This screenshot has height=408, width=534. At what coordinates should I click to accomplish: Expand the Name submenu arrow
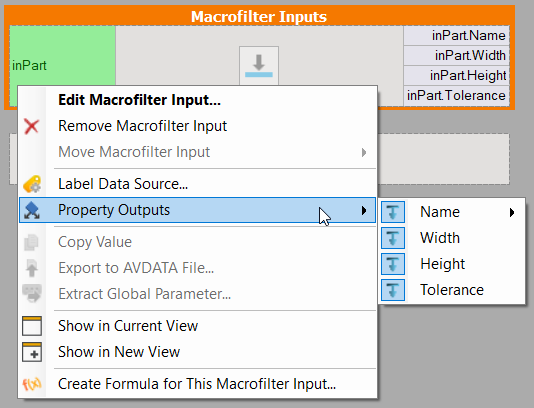[x=512, y=213]
